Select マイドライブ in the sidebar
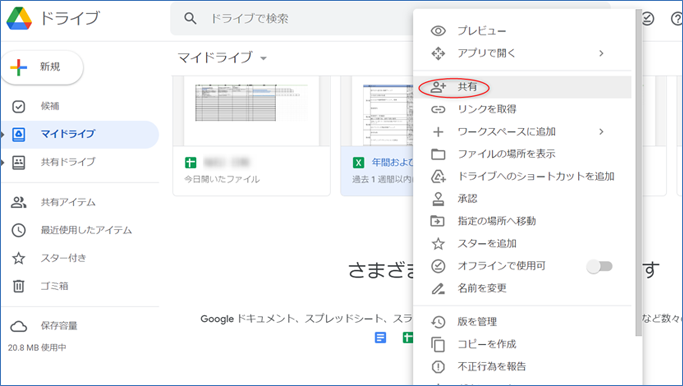The image size is (683, 386). [80, 134]
